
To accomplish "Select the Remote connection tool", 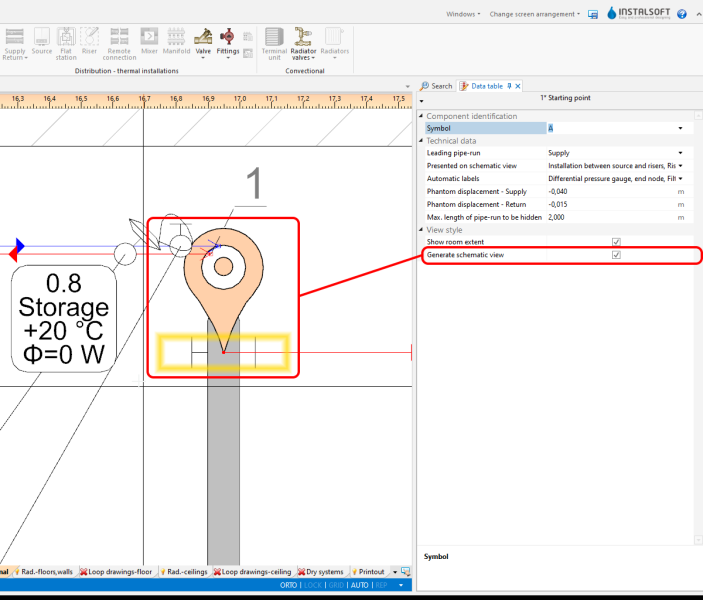I will (x=119, y=43).
